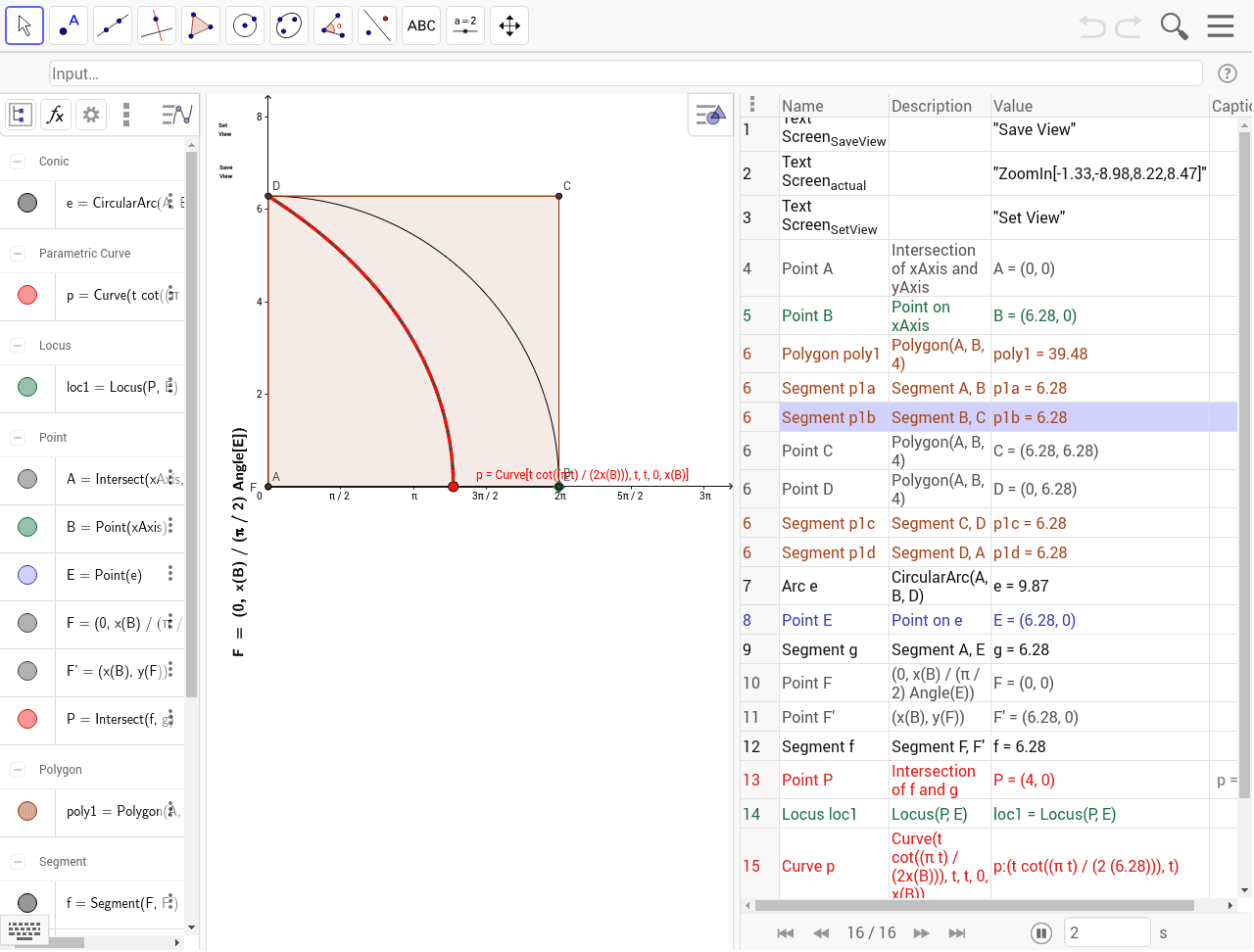Open Graphics view style bar button
1254x952 pixels.
(710, 116)
